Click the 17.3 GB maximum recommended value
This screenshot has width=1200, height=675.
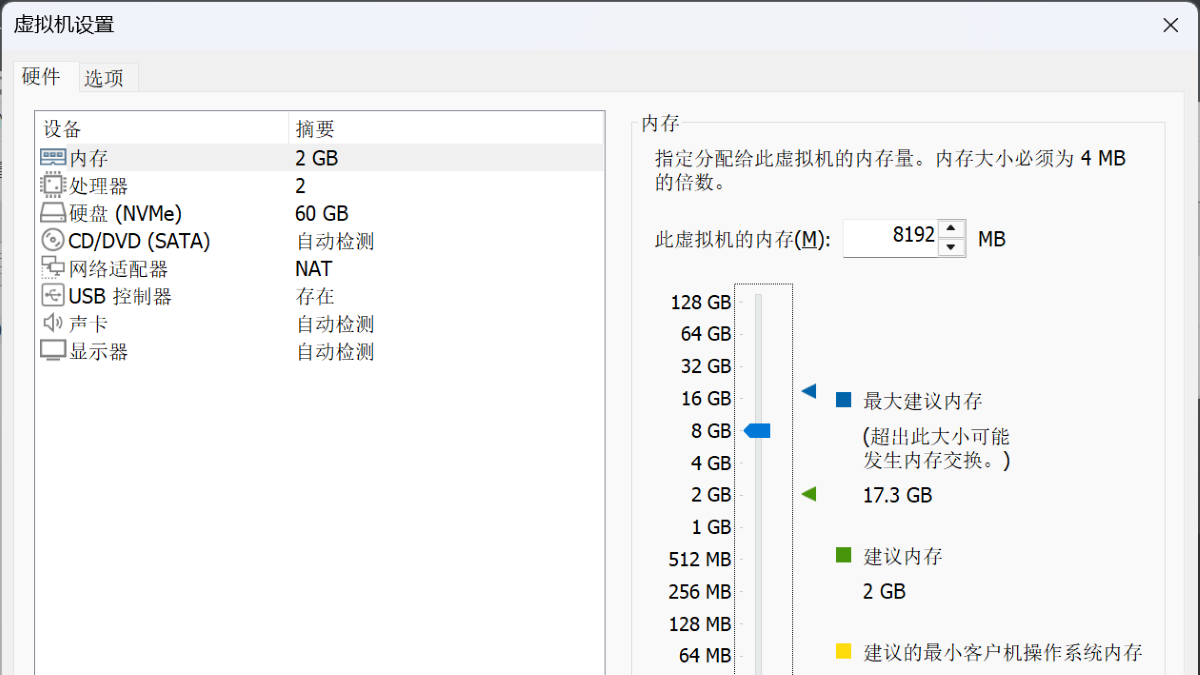tap(897, 495)
